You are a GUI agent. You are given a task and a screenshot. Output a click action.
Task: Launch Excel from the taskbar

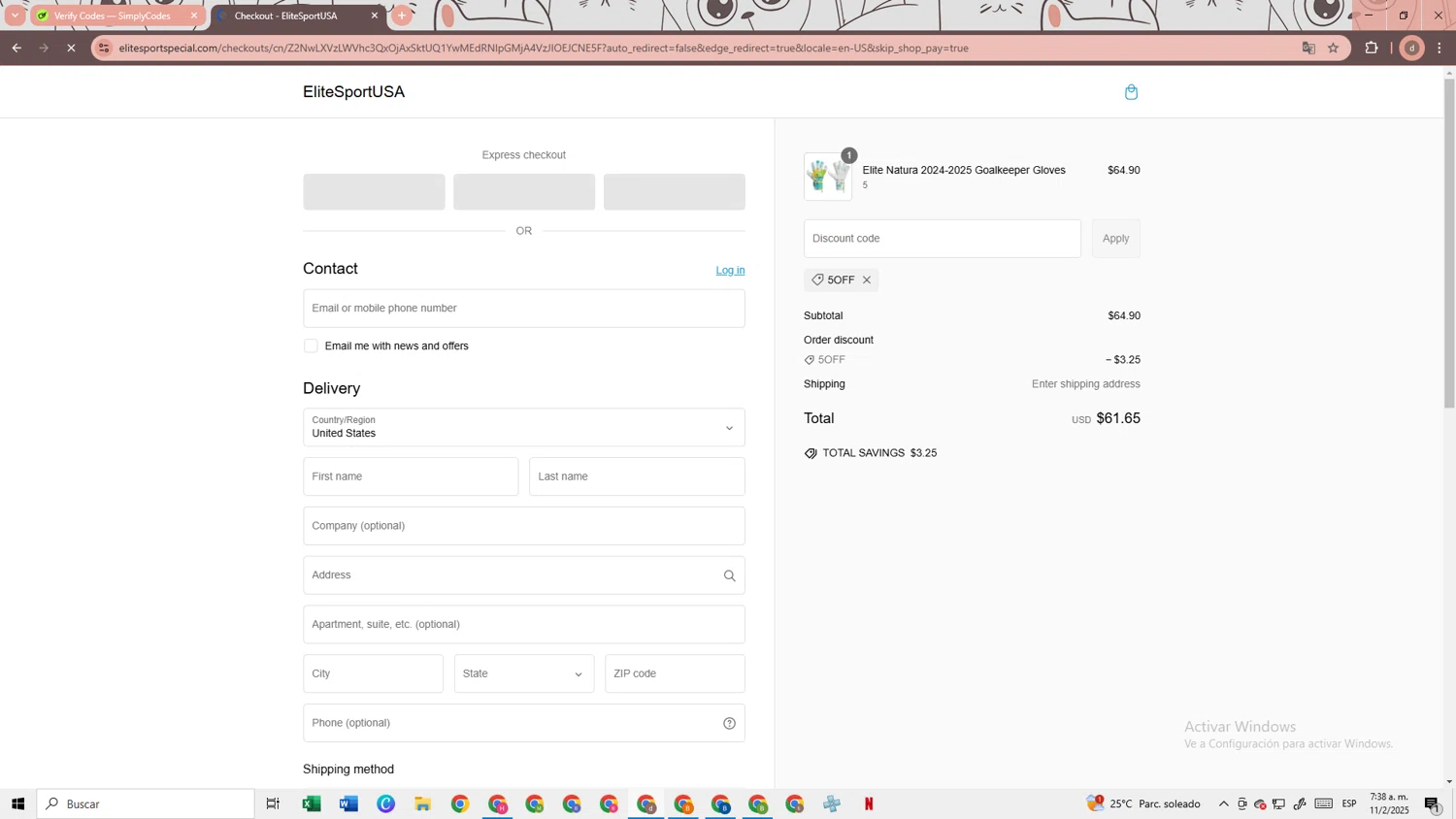coord(312,803)
